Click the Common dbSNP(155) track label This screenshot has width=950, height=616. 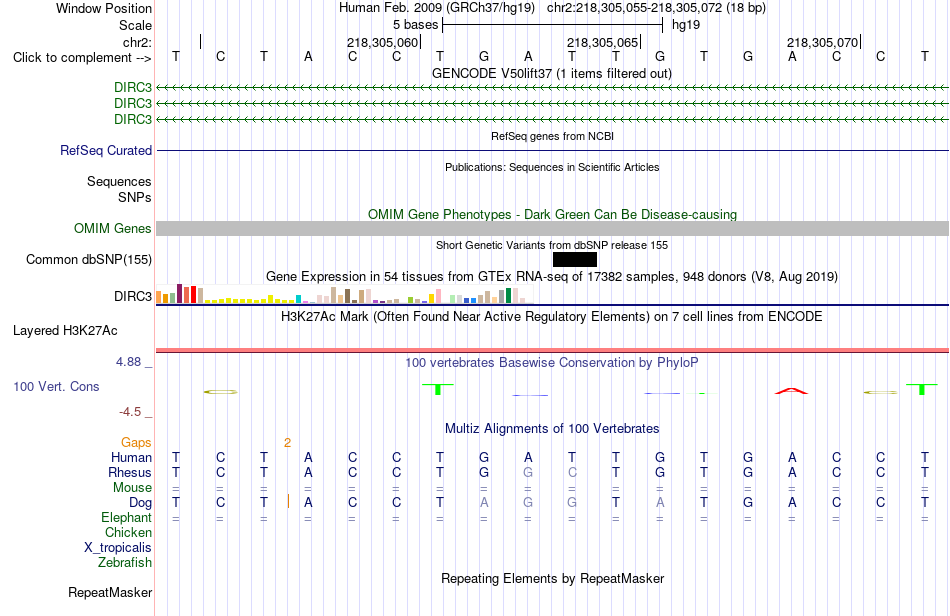coord(88,259)
